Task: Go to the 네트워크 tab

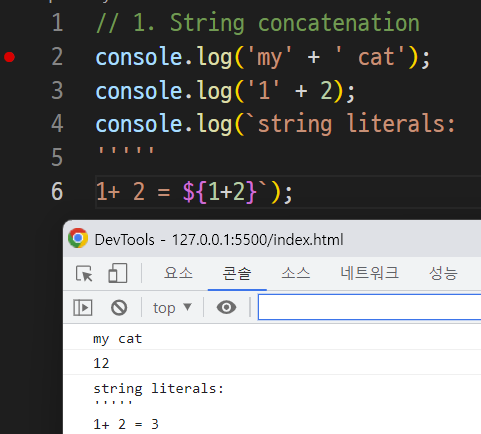Action: [x=369, y=273]
